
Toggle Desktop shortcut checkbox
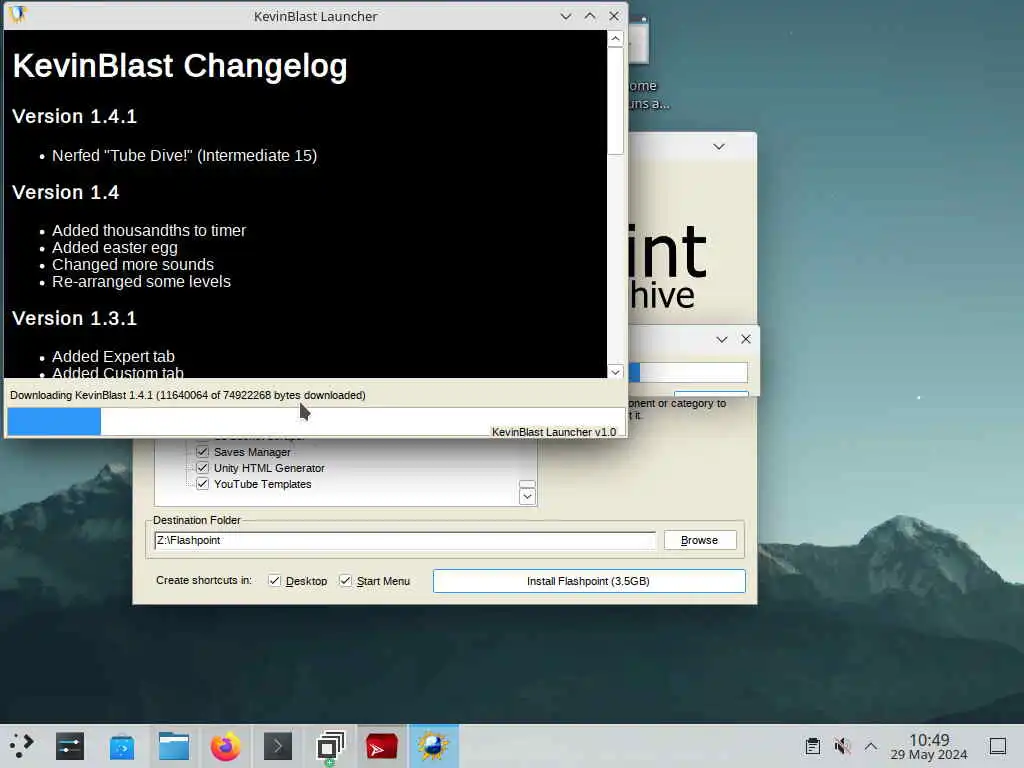pyautogui.click(x=275, y=581)
